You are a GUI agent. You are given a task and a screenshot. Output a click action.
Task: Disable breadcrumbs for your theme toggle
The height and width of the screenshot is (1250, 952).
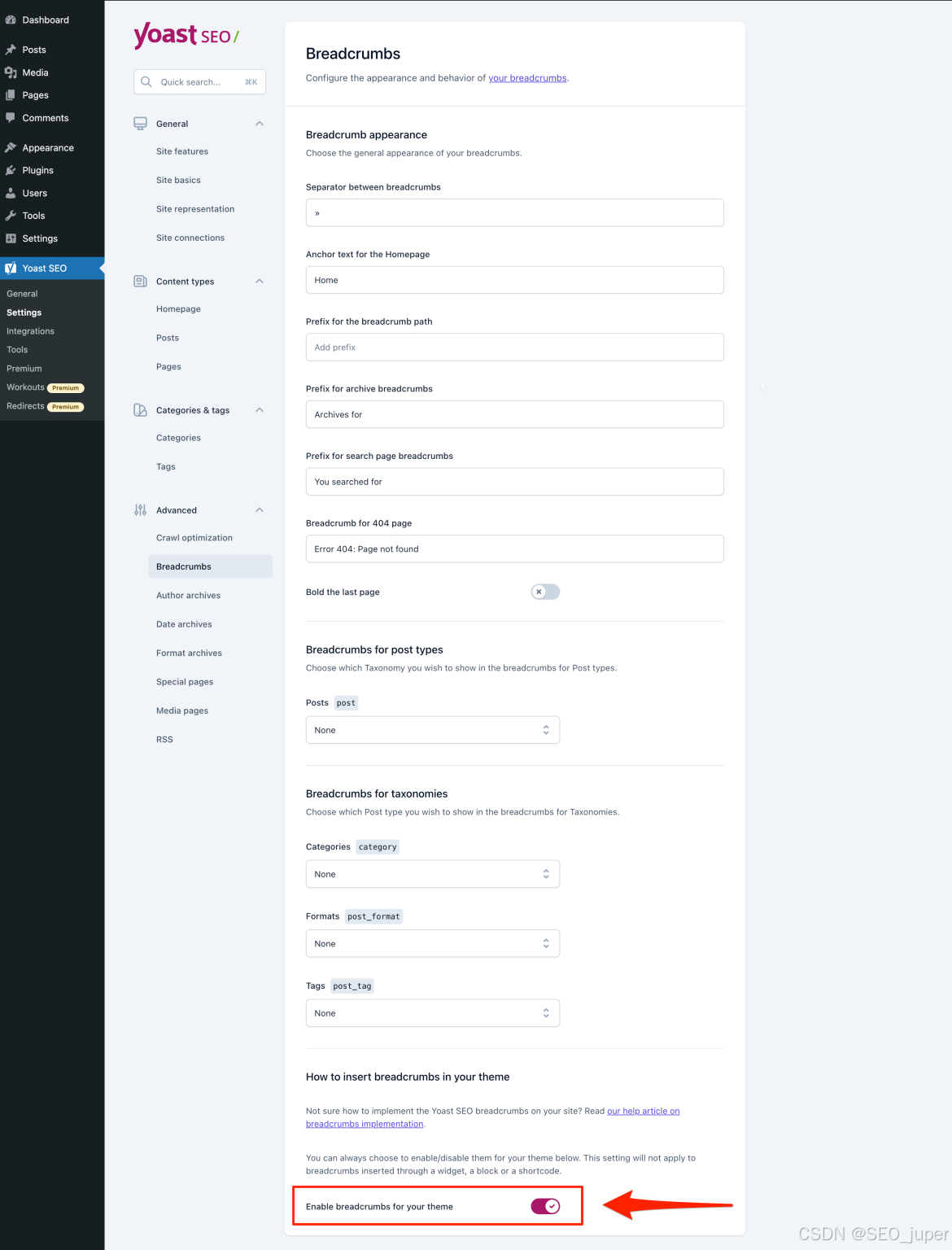(x=545, y=1206)
